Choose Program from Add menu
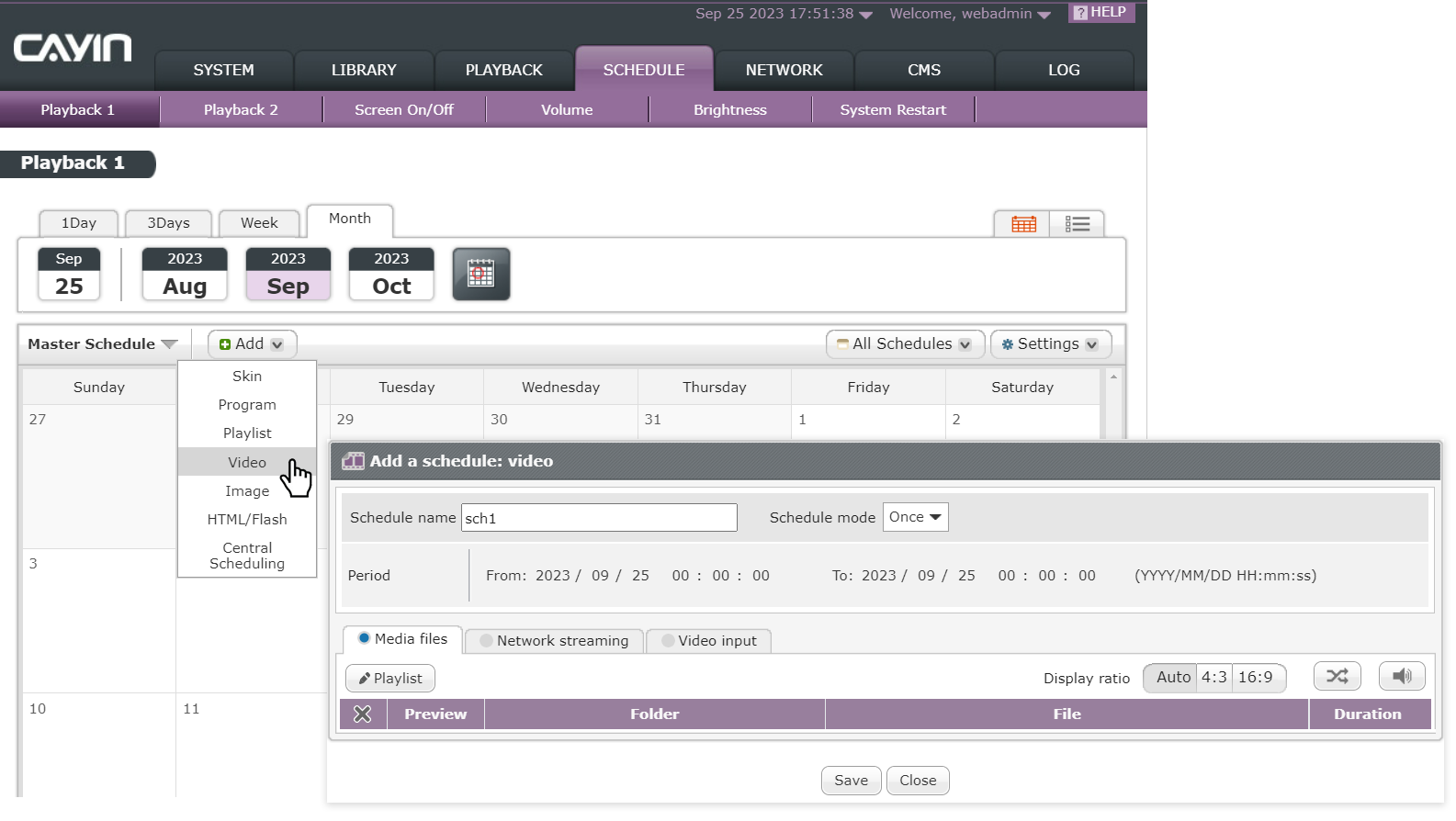Image resolution: width=1456 pixels, height=821 pixels. pyautogui.click(x=247, y=404)
